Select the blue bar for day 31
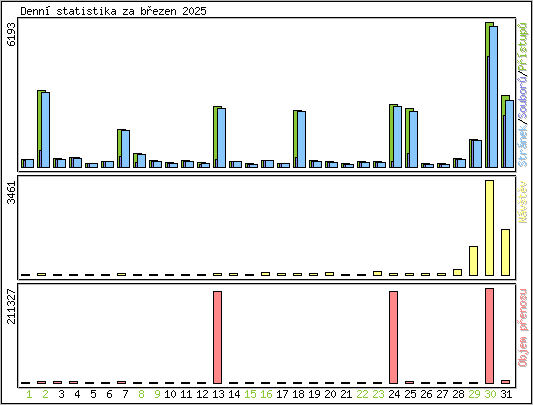533x405 pixels. coord(509,134)
